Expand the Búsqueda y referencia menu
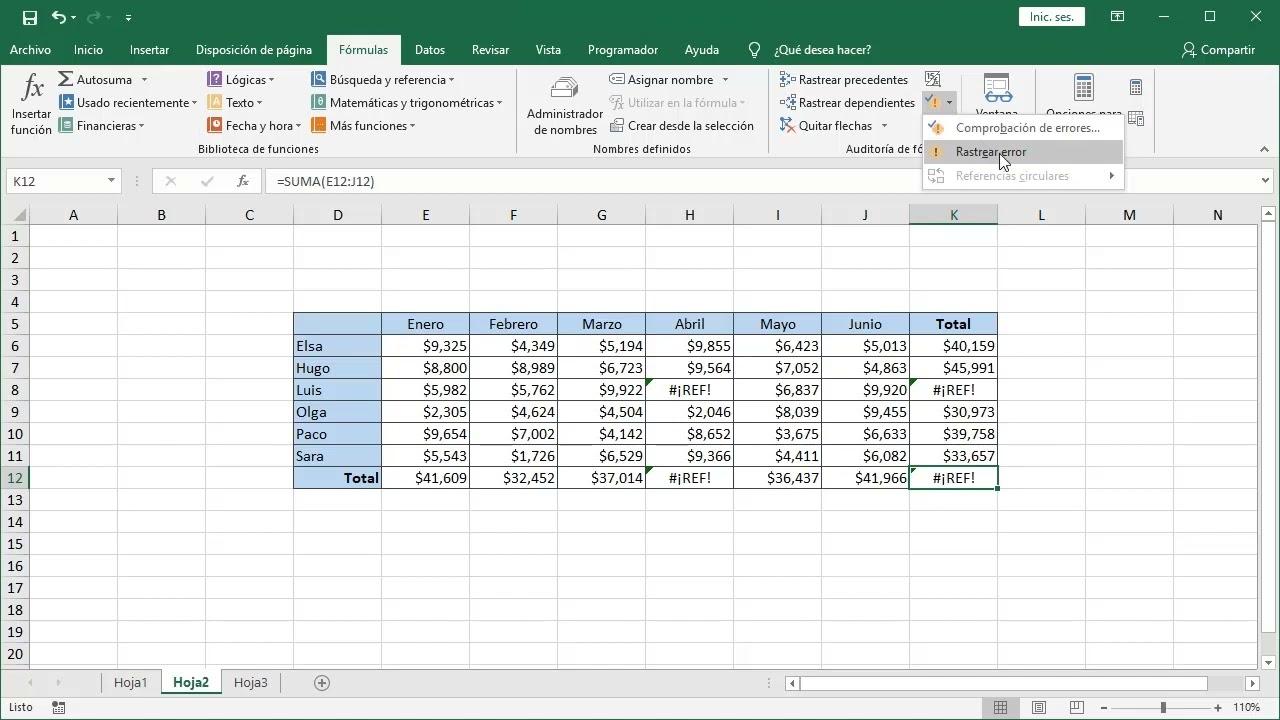Image resolution: width=1280 pixels, height=720 pixels. pos(383,79)
